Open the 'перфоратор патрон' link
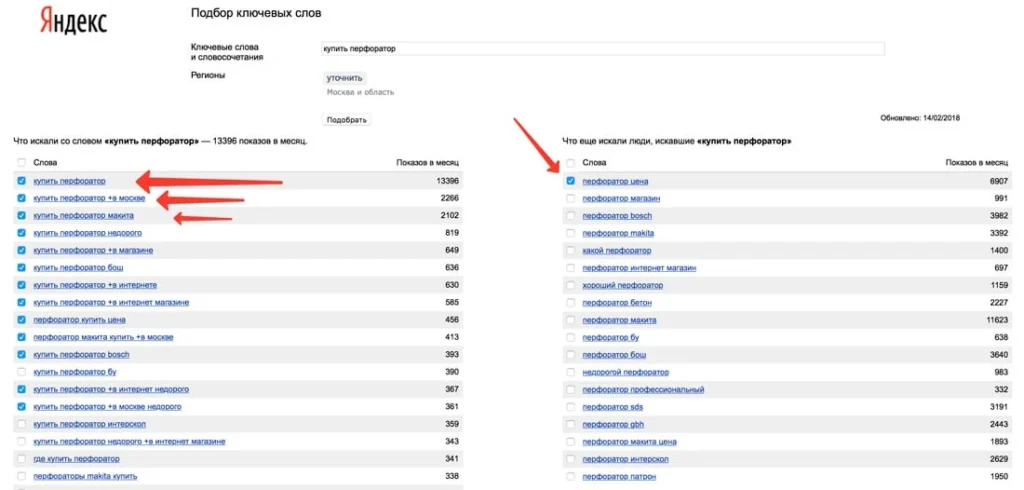This screenshot has height=490, width=1024. 619,476
